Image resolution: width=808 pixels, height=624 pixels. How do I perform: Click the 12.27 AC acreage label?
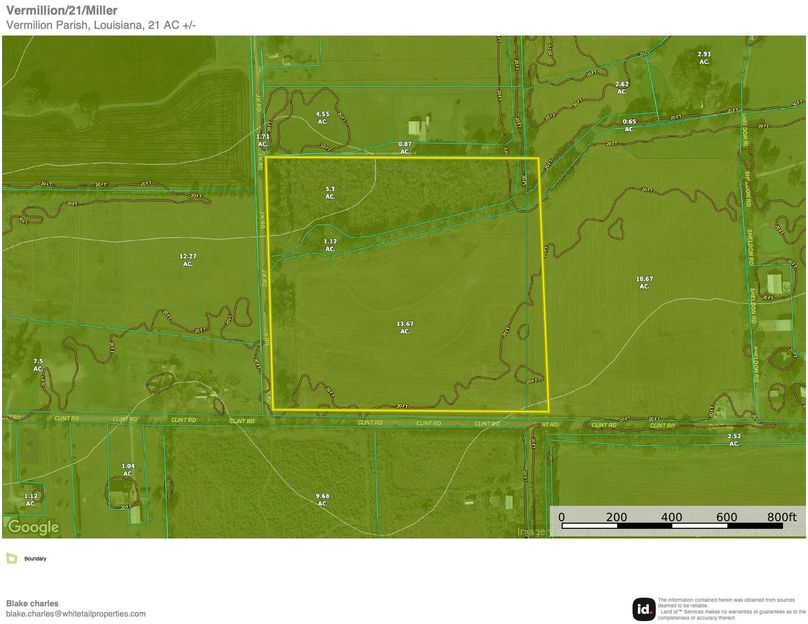coord(186,259)
